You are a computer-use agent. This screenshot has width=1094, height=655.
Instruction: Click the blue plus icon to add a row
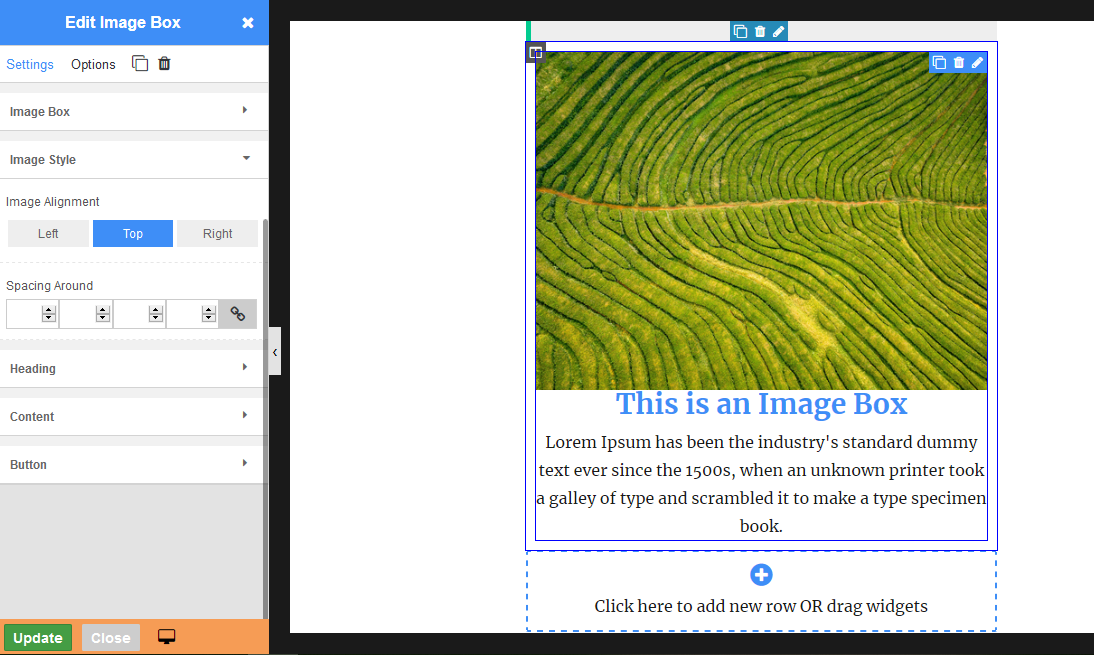pos(761,575)
